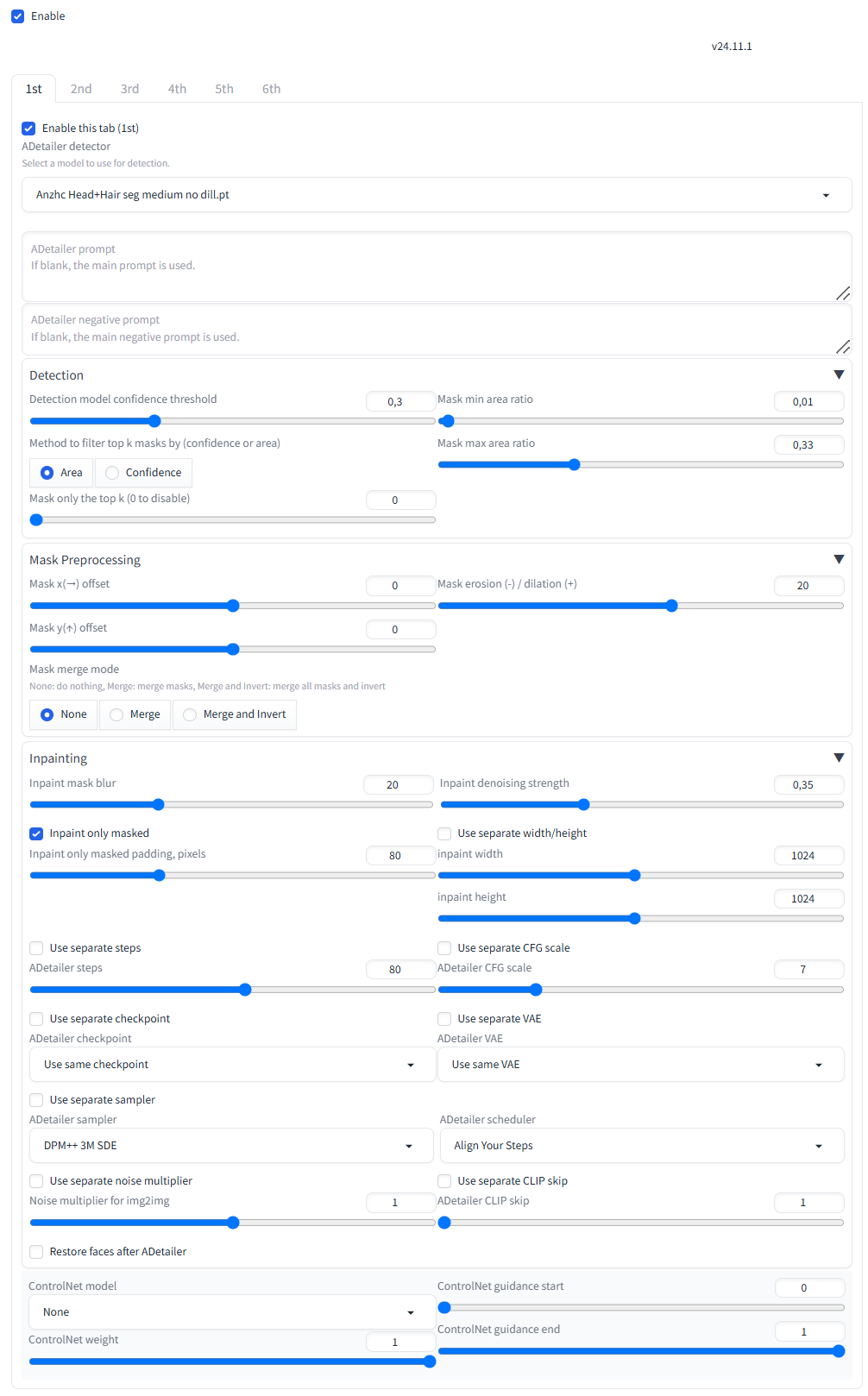Check Use separate steps option
The image size is (868, 1396).
pos(36,948)
